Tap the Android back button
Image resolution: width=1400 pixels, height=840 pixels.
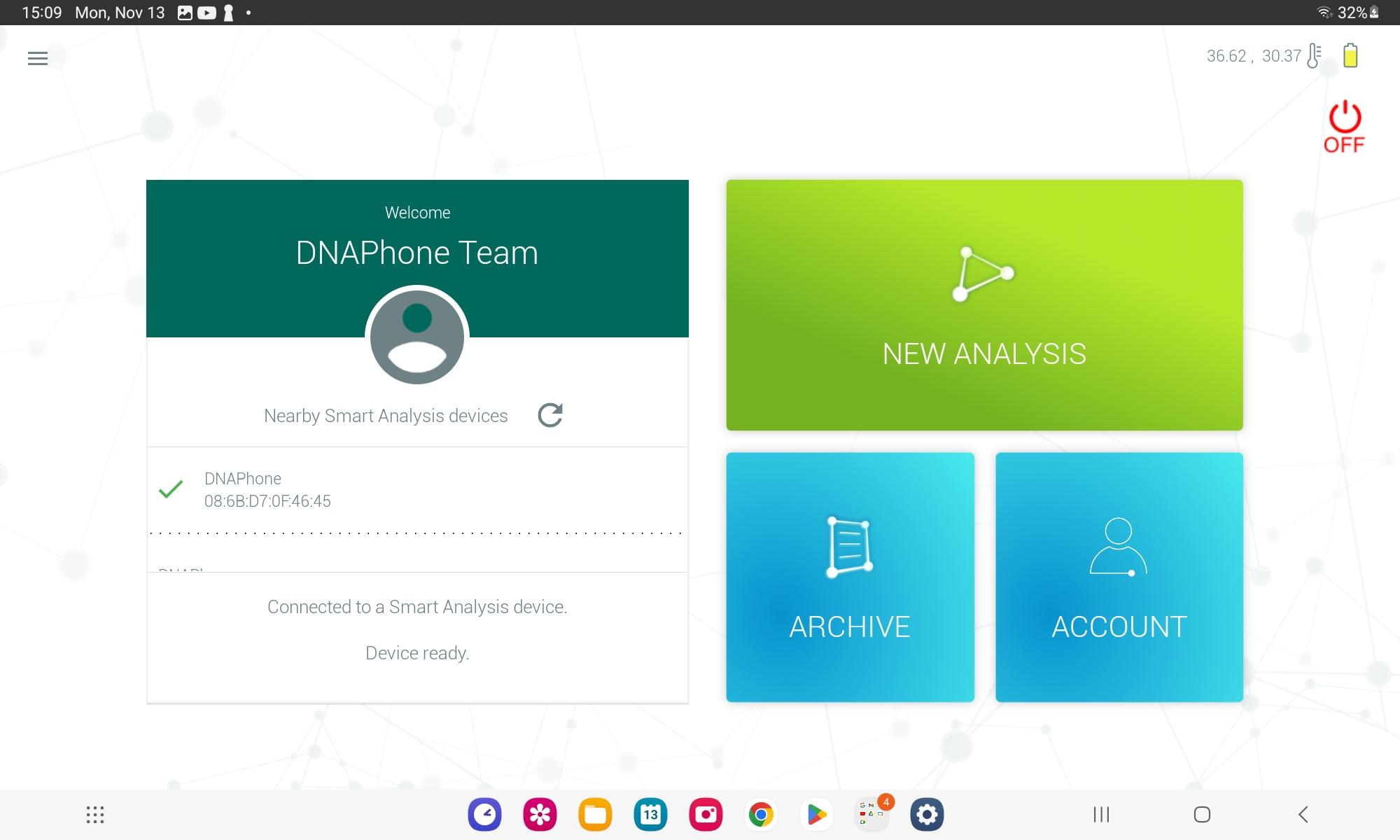click(1303, 815)
